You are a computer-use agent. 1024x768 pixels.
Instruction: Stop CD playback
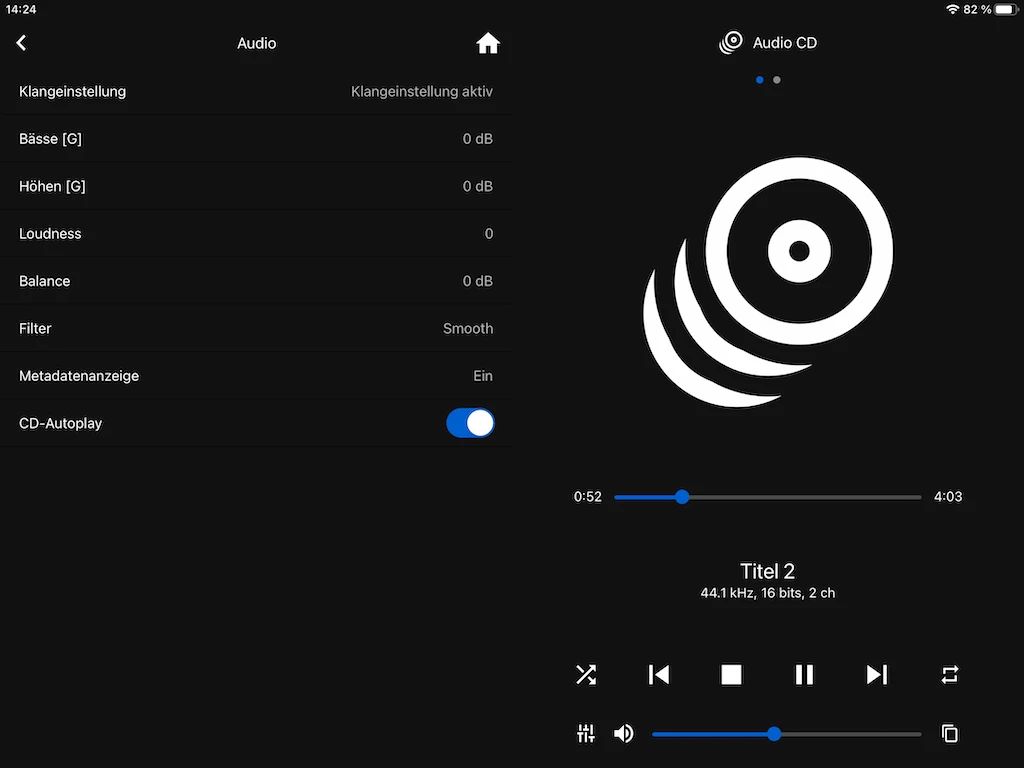pyautogui.click(x=732, y=675)
